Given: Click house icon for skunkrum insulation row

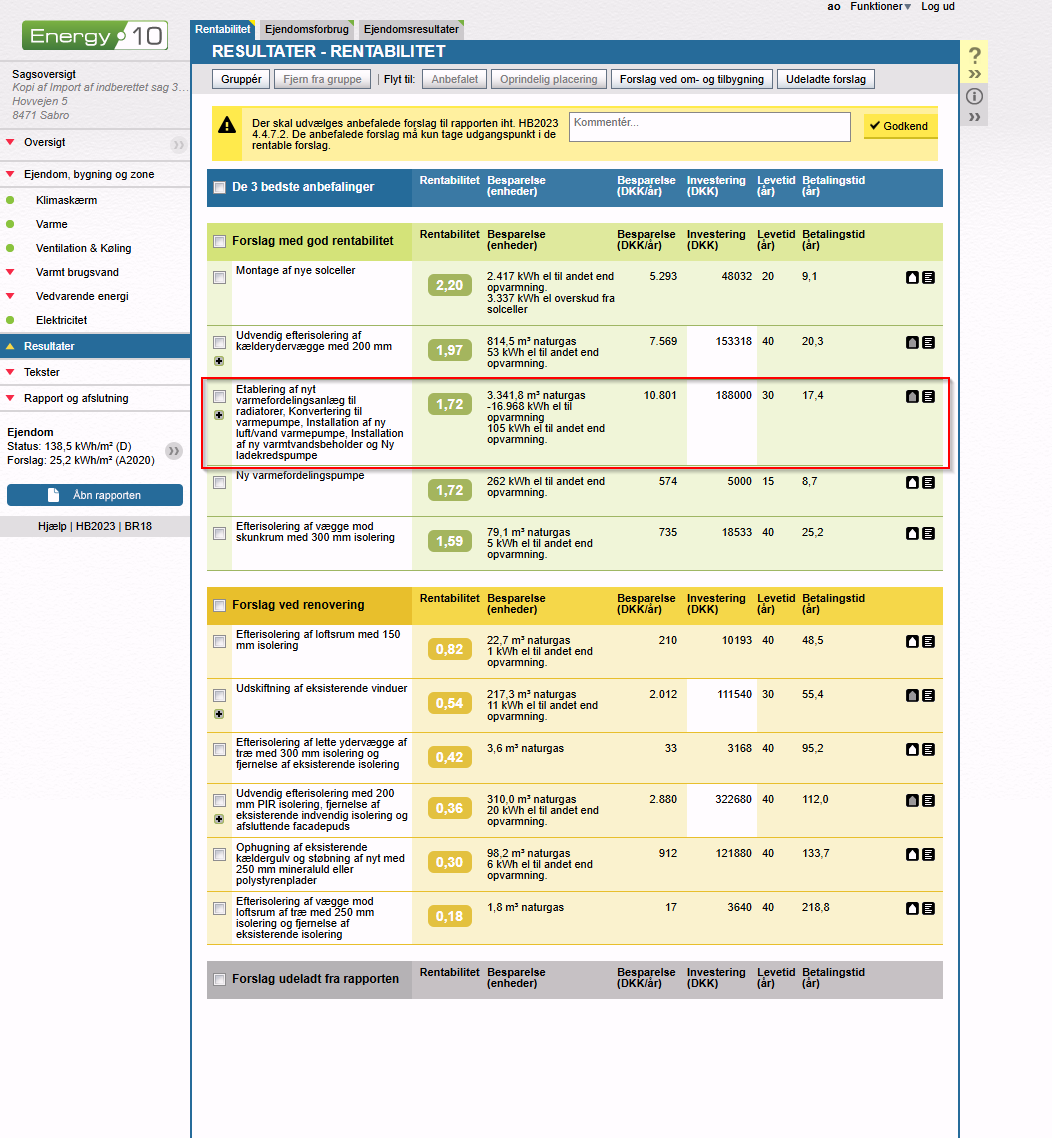Looking at the screenshot, I should click(x=912, y=534).
